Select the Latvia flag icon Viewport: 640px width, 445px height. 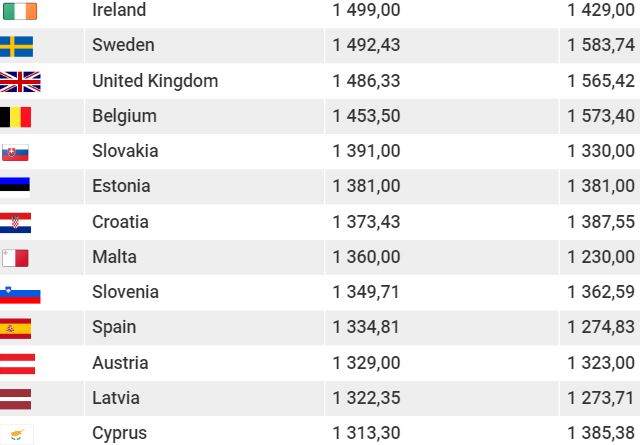[16, 399]
